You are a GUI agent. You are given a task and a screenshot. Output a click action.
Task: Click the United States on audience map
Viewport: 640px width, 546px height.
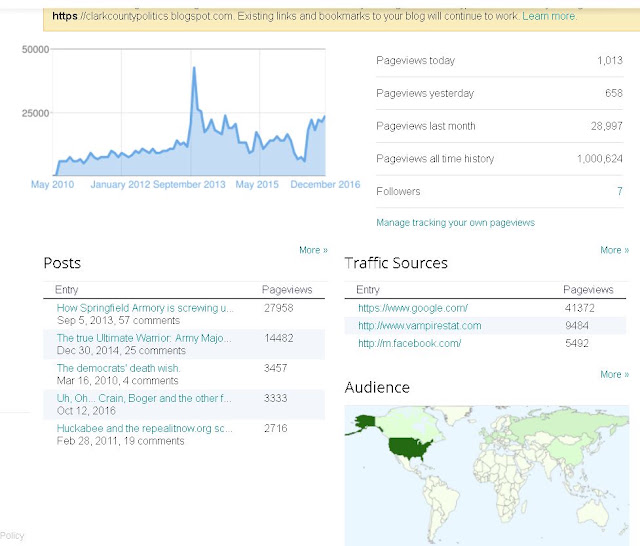[x=409, y=446]
